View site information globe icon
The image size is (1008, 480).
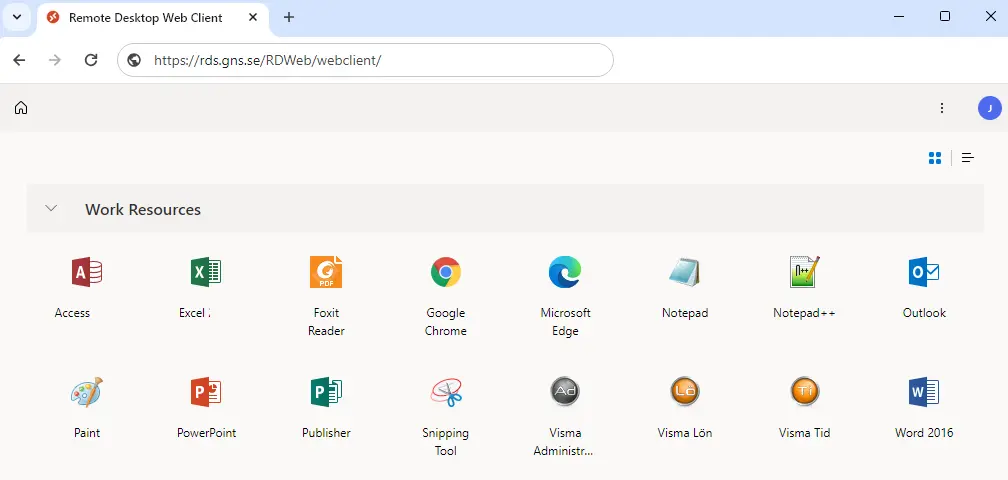pyautogui.click(x=134, y=60)
